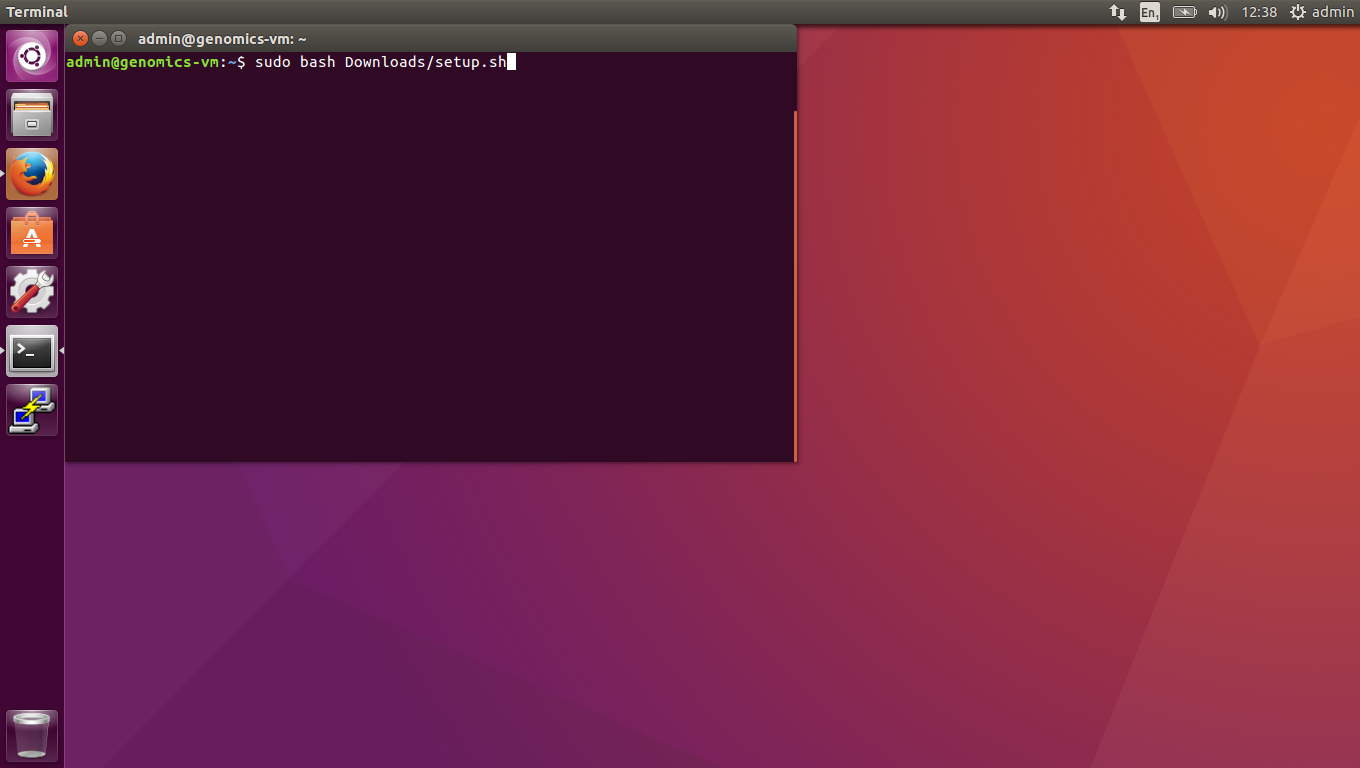This screenshot has width=1360, height=768.
Task: Open the sound volume indicator
Action: click(1217, 12)
